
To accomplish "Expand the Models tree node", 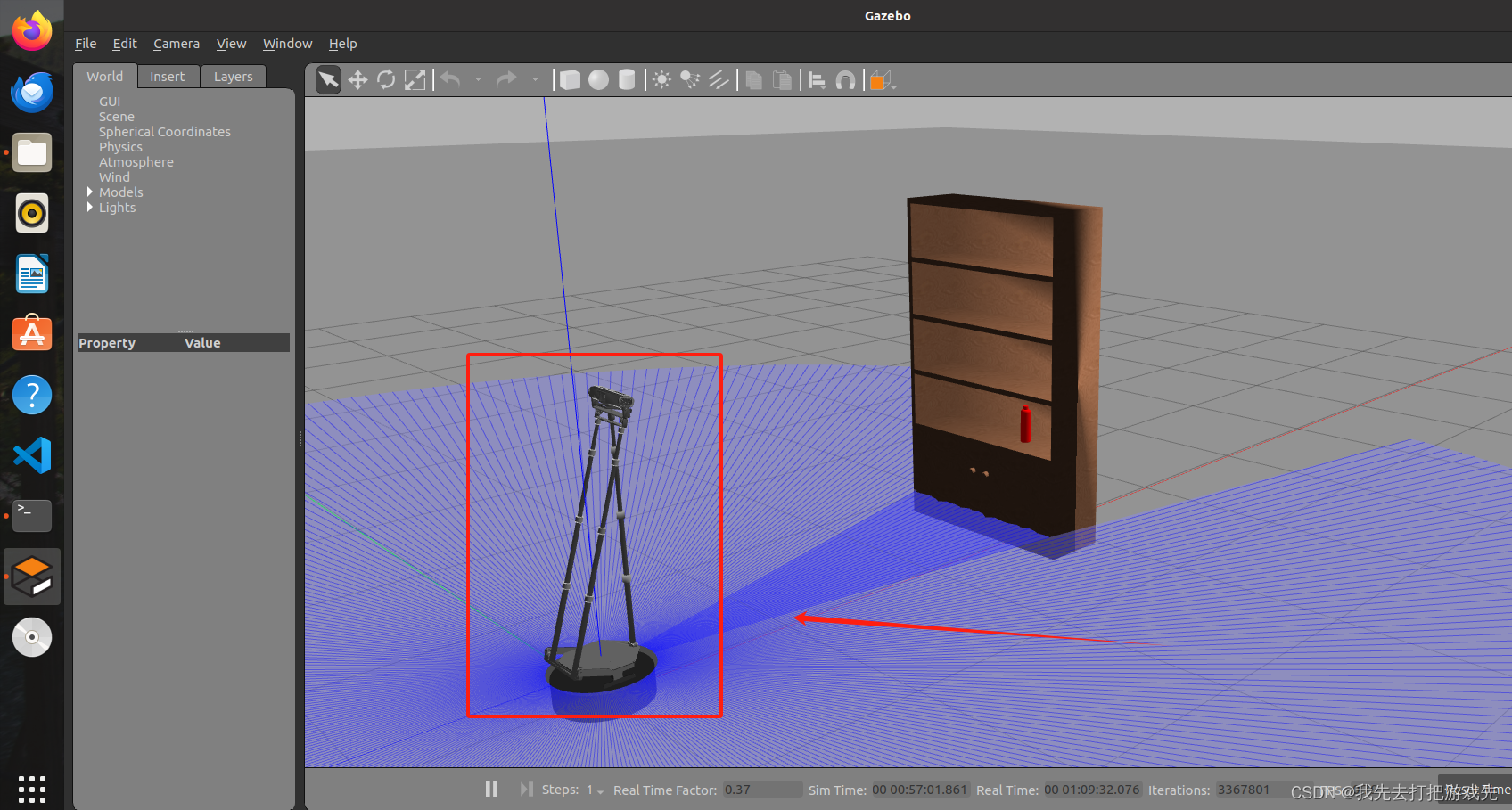I will point(90,192).
